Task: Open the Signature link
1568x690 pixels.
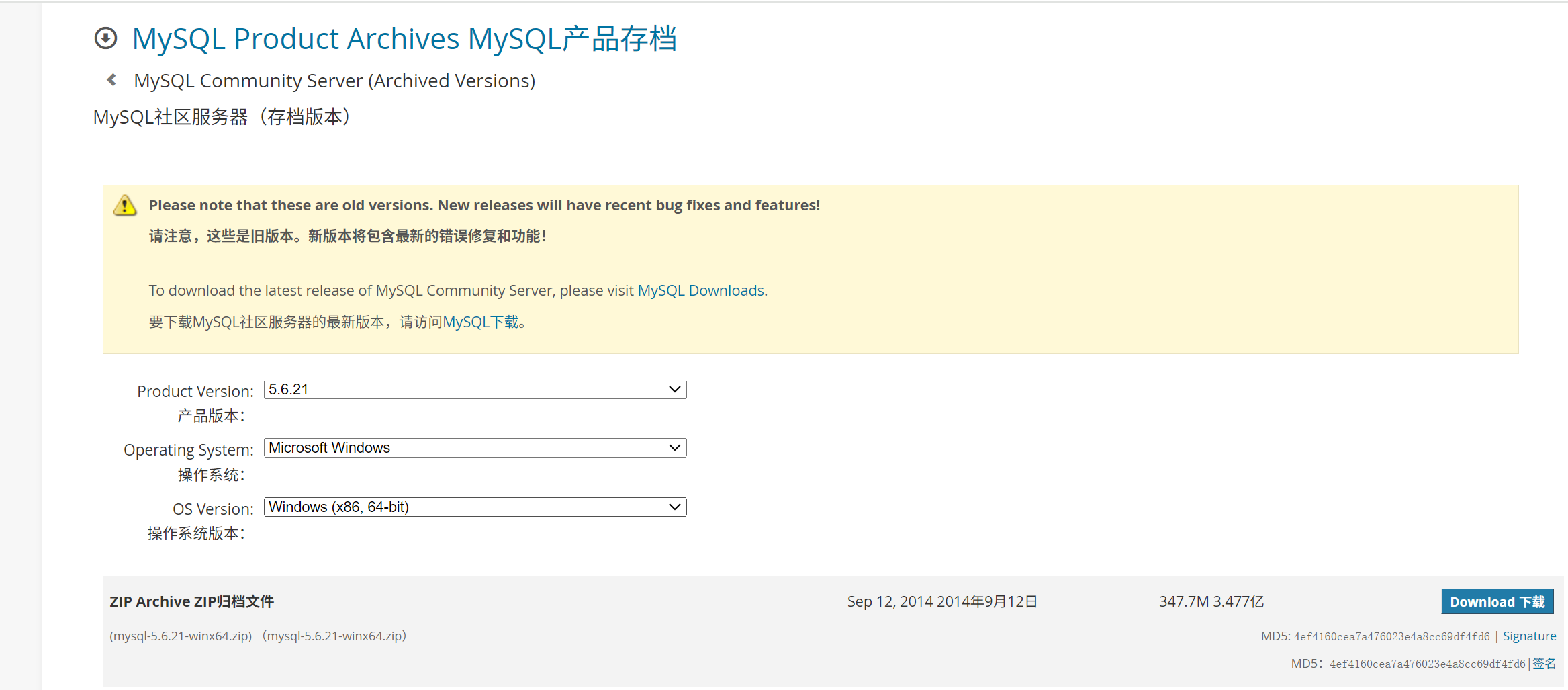Action: [x=1529, y=636]
